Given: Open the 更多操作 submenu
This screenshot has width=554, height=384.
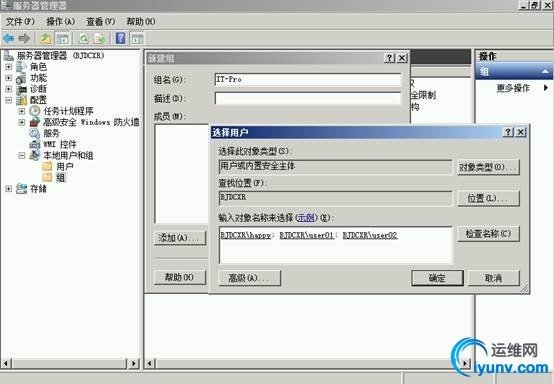Looking at the screenshot, I should (x=513, y=88).
